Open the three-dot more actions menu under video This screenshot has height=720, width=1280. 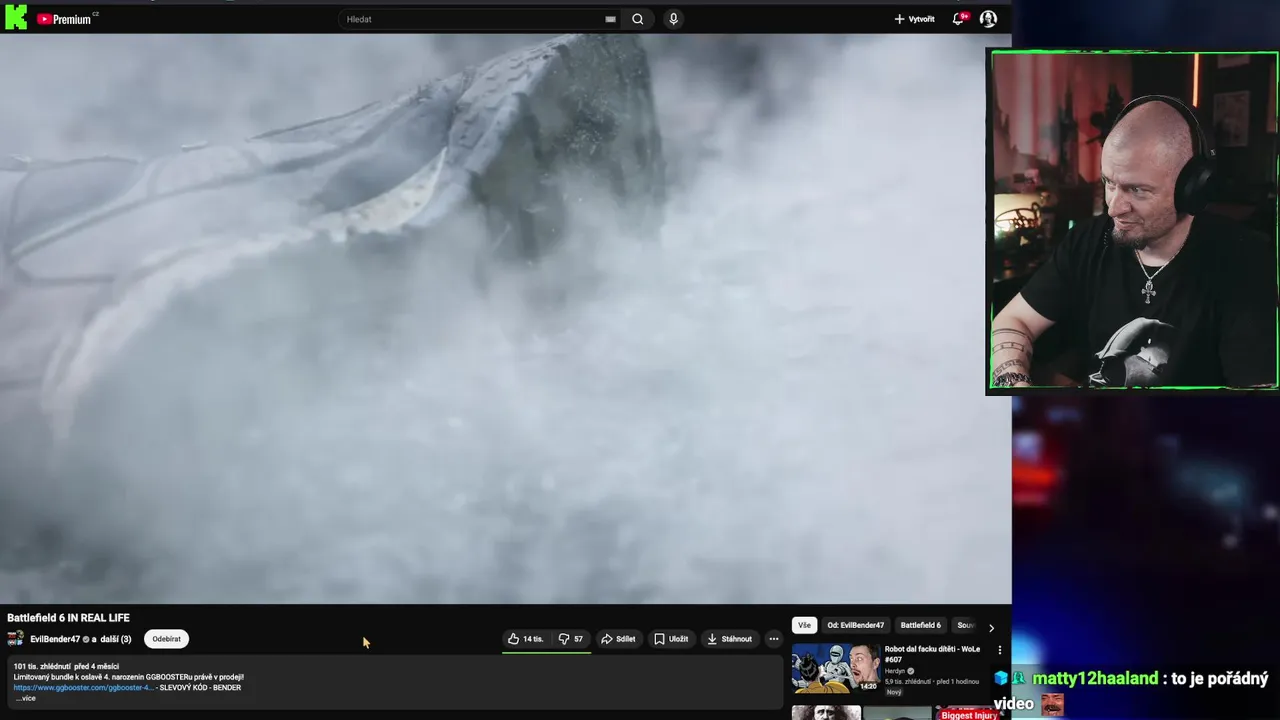773,639
